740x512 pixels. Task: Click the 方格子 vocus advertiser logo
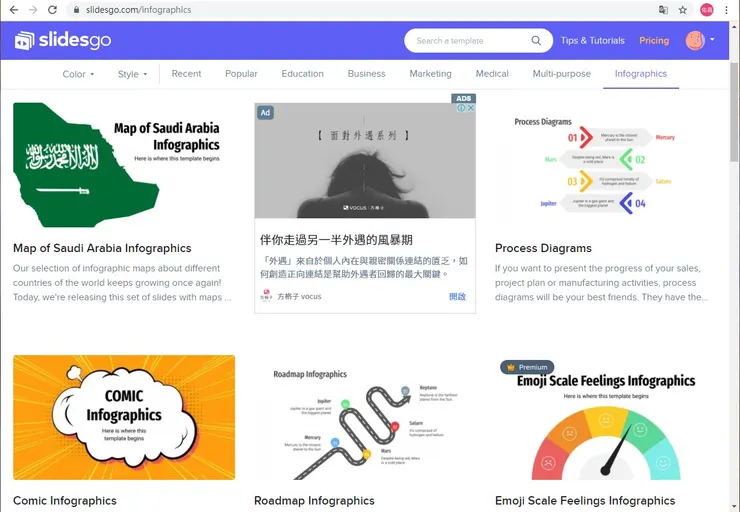[x=266, y=296]
